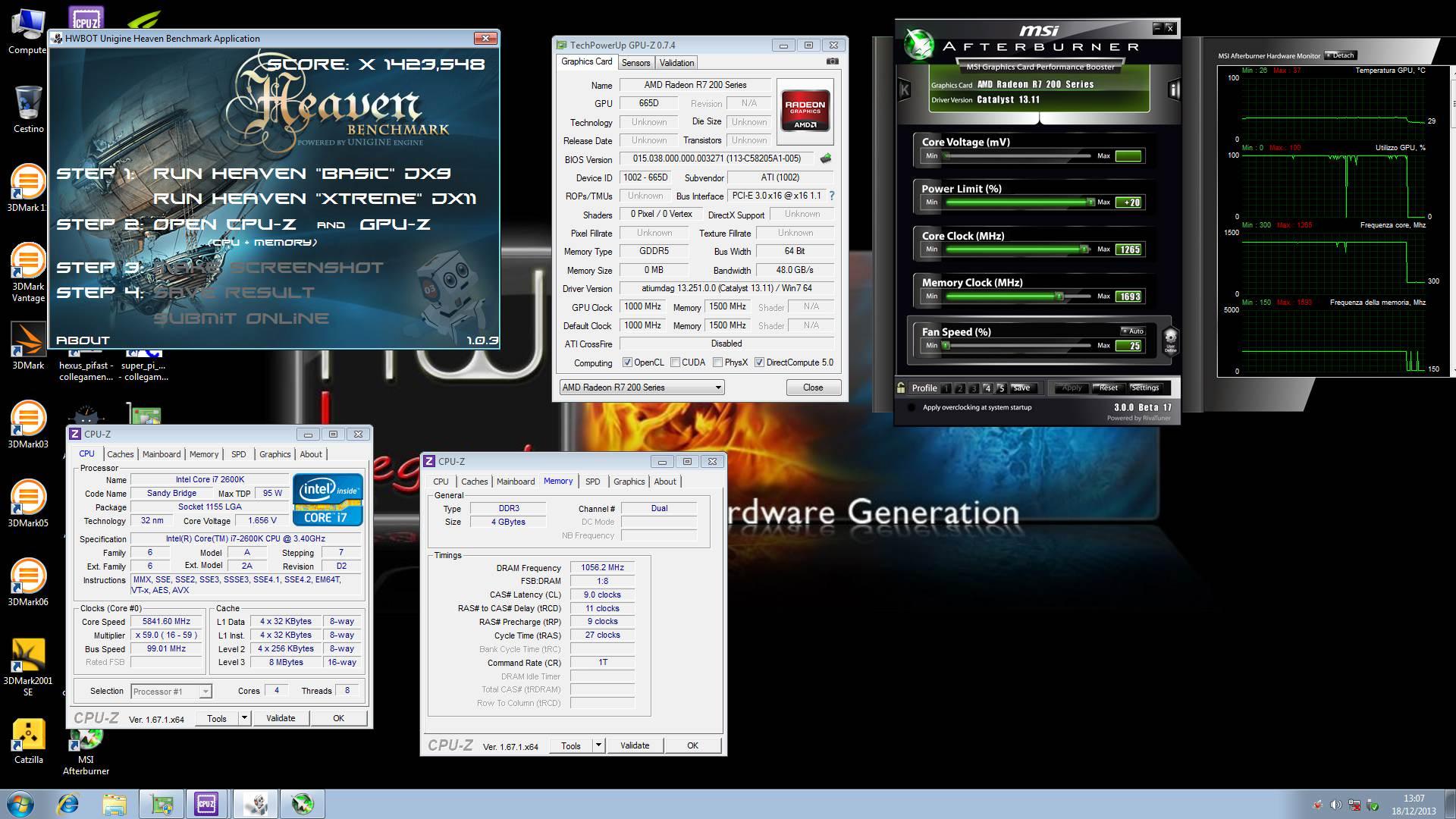Image resolution: width=1456 pixels, height=819 pixels.
Task: Click the CPU-Z taskbar icon
Action: pyautogui.click(x=206, y=804)
